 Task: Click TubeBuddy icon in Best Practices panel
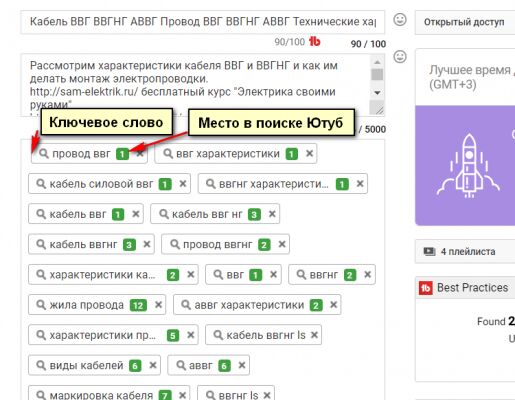coord(425,288)
